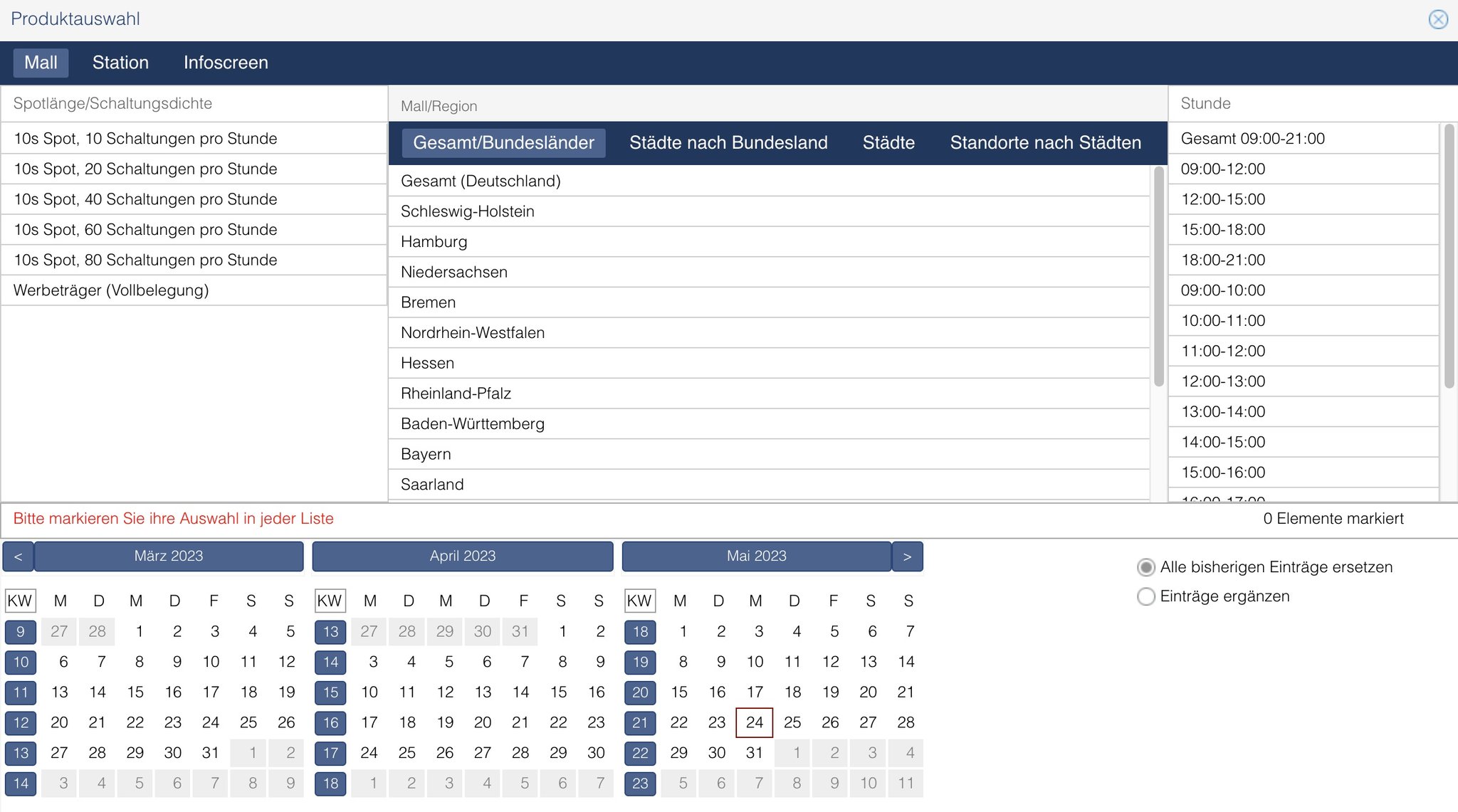Click the Mai 2023 month header
Viewport: 1458px width, 812px height.
756,557
